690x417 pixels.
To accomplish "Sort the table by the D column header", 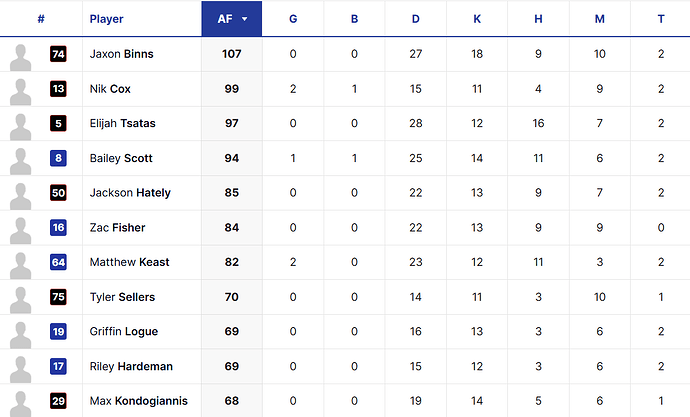I will pos(415,19).
